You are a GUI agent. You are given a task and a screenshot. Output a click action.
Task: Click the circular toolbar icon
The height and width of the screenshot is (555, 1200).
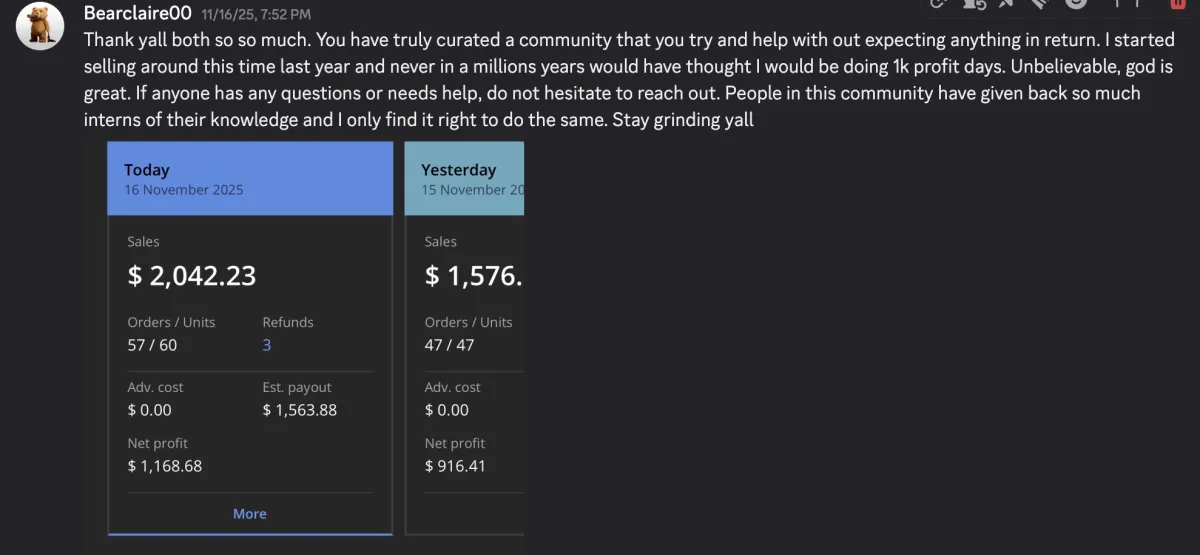[1075, 3]
